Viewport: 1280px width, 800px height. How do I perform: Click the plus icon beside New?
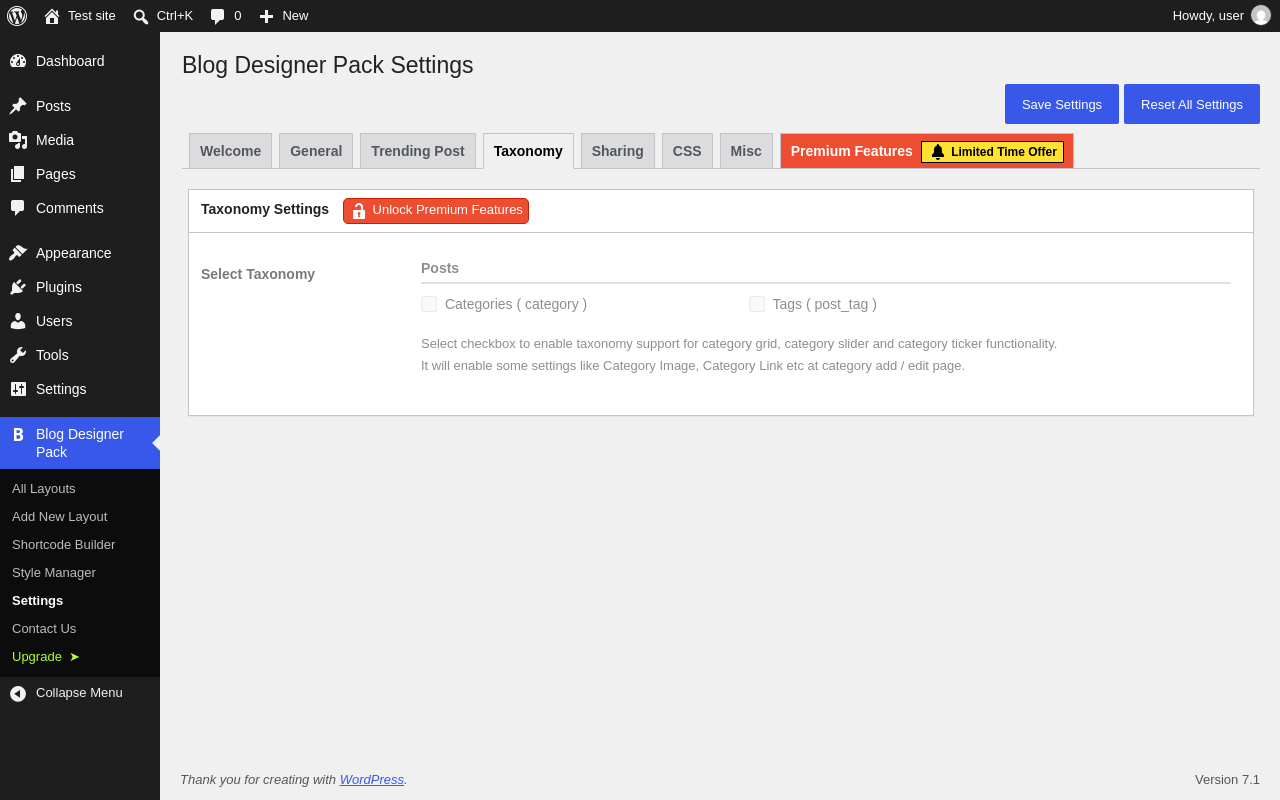click(x=266, y=16)
